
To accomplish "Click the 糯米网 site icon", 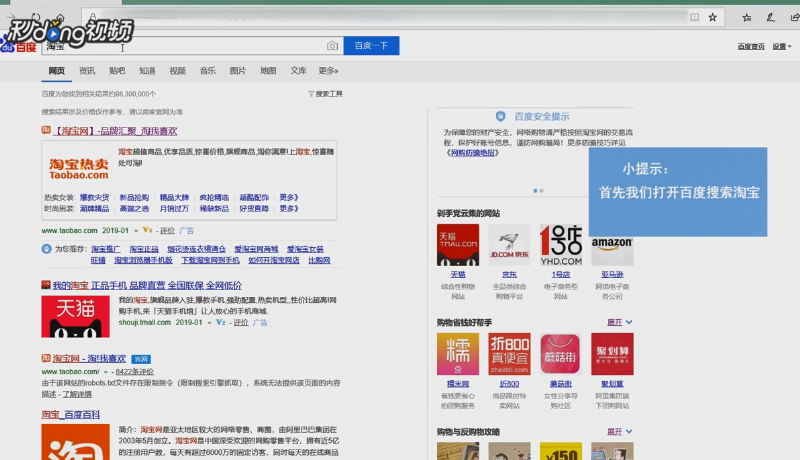I will point(458,354).
